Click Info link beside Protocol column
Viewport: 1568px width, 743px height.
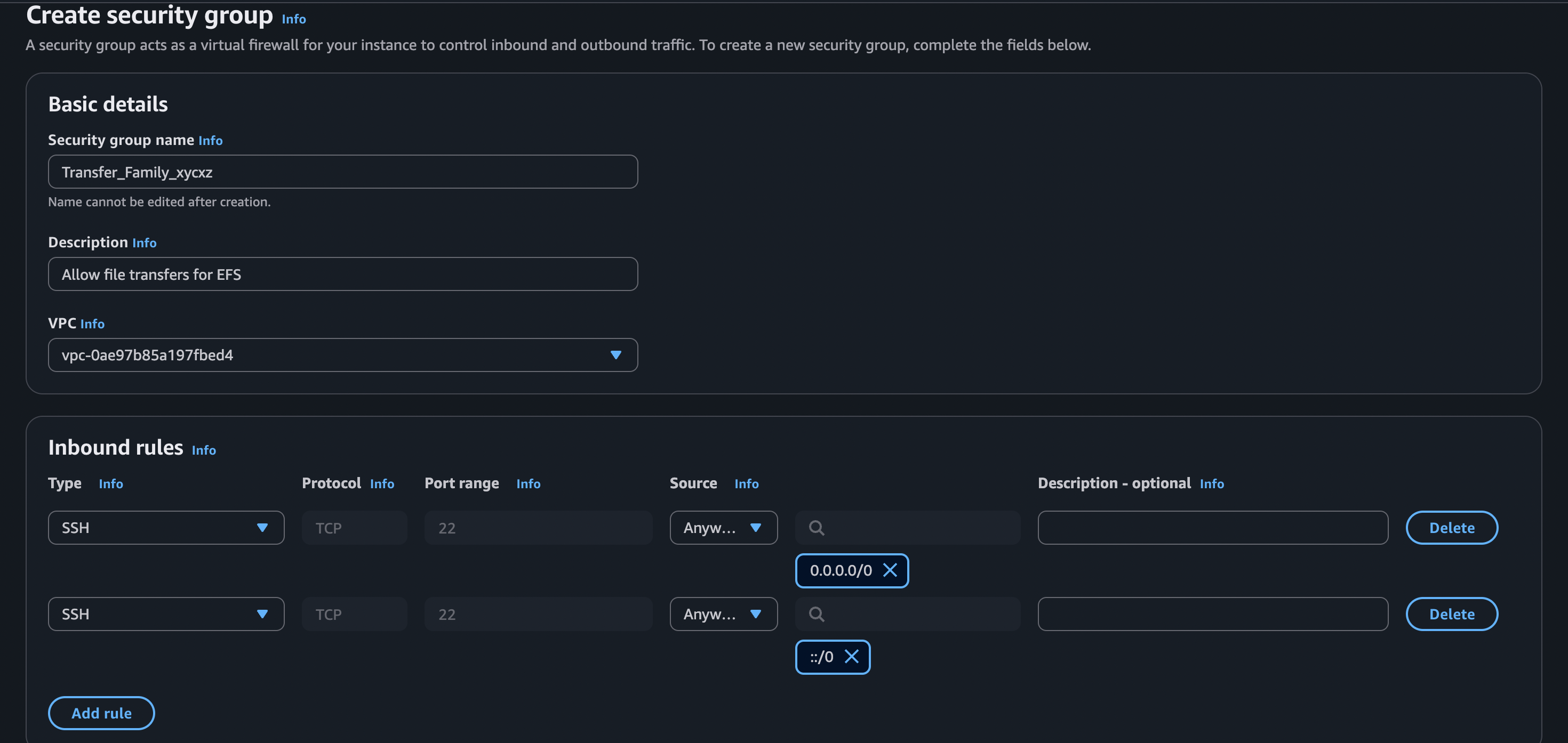382,484
